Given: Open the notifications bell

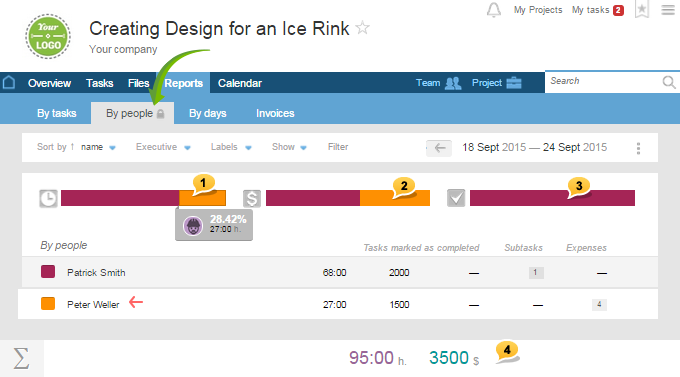Looking at the screenshot, I should (x=494, y=10).
